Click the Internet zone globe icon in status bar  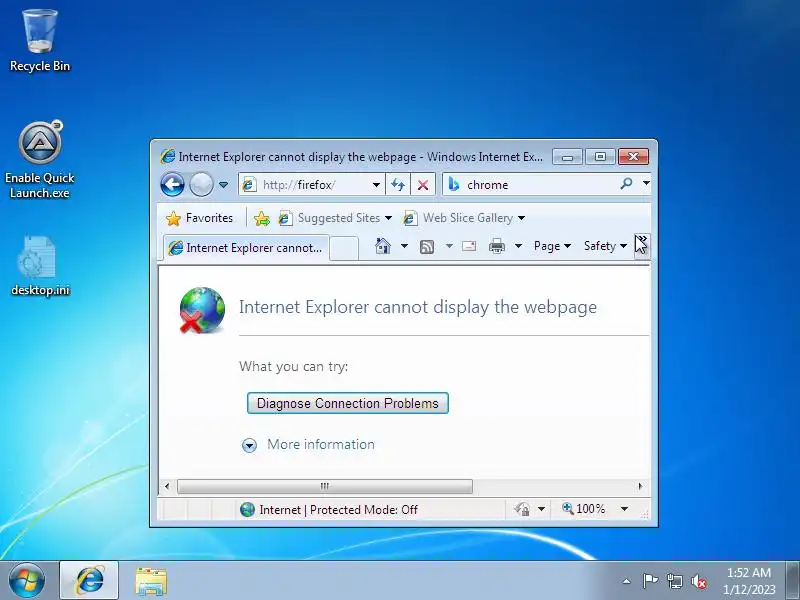click(247, 509)
